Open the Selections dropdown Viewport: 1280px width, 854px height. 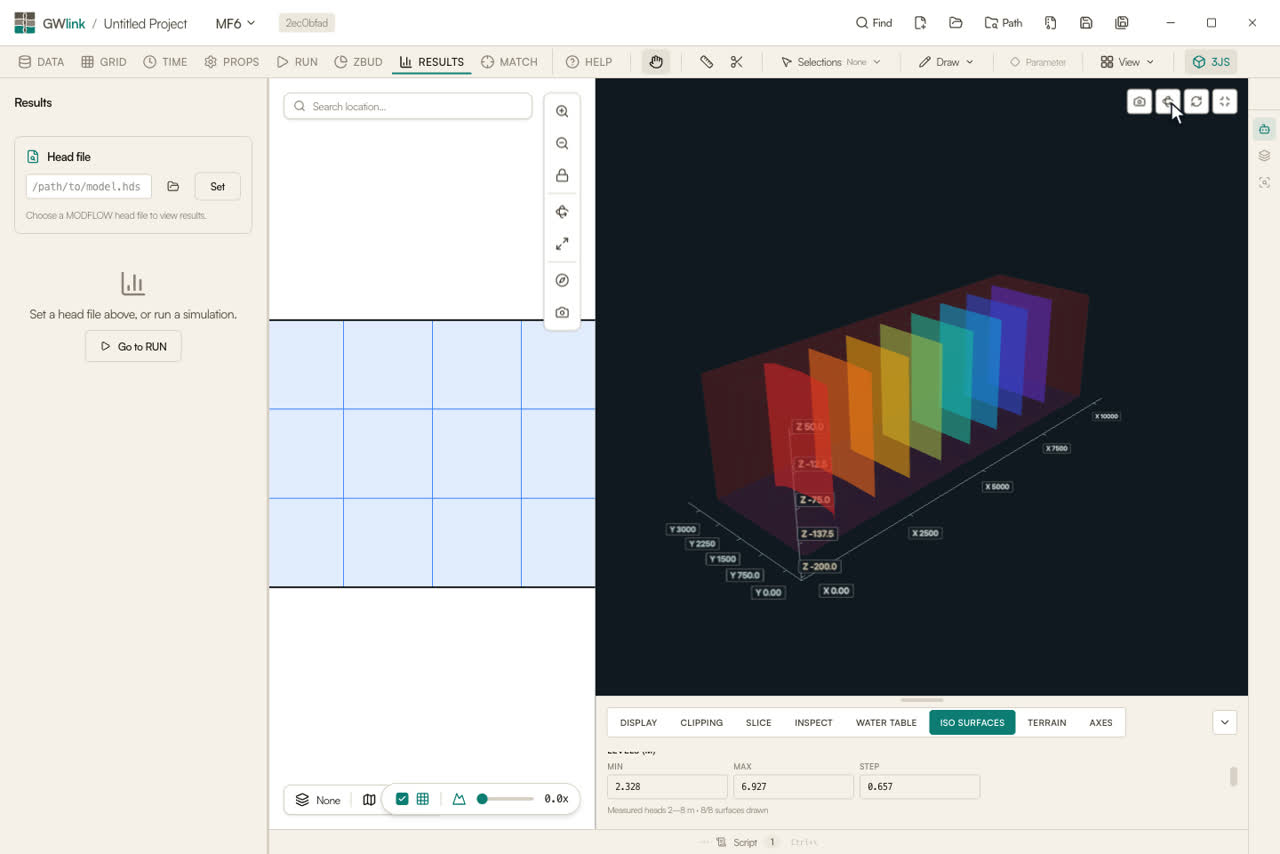831,62
